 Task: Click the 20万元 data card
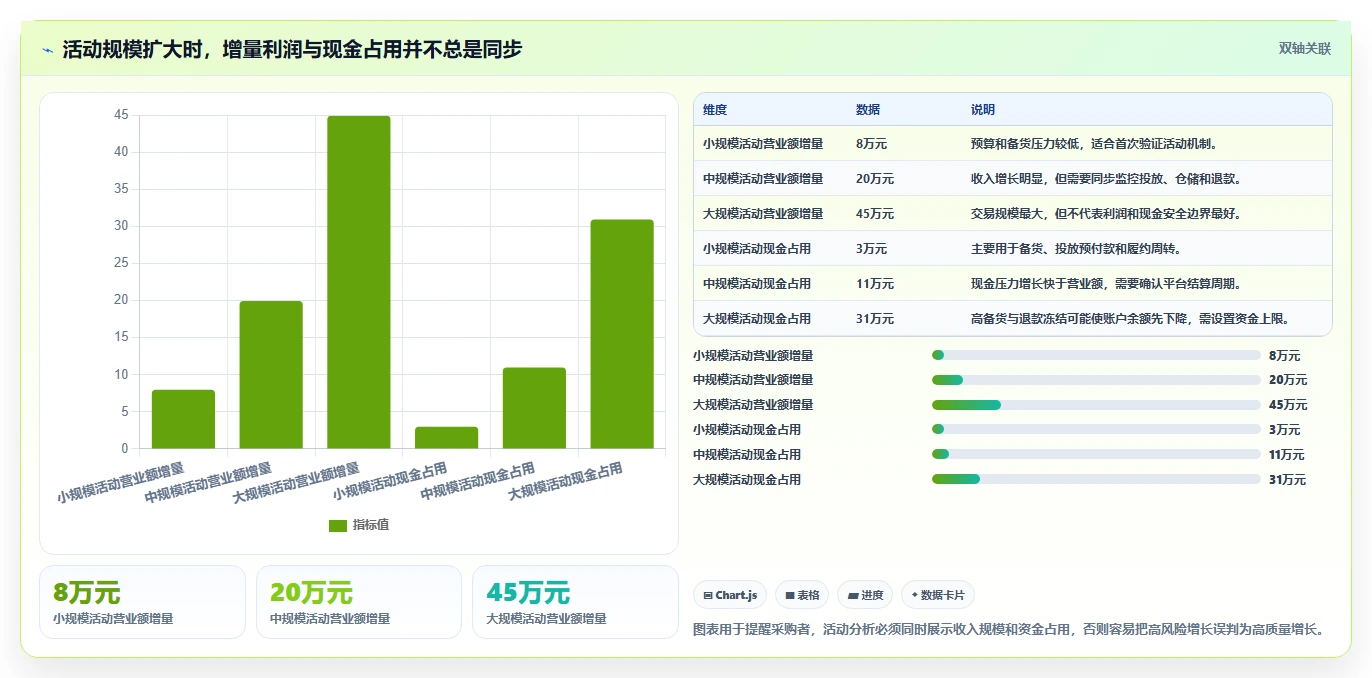tap(359, 602)
